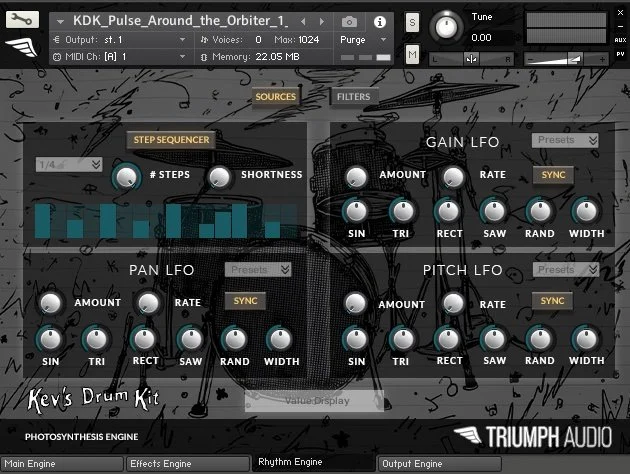Image resolution: width=630 pixels, height=474 pixels.
Task: Adjust the Shortness knob
Action: pos(219,176)
